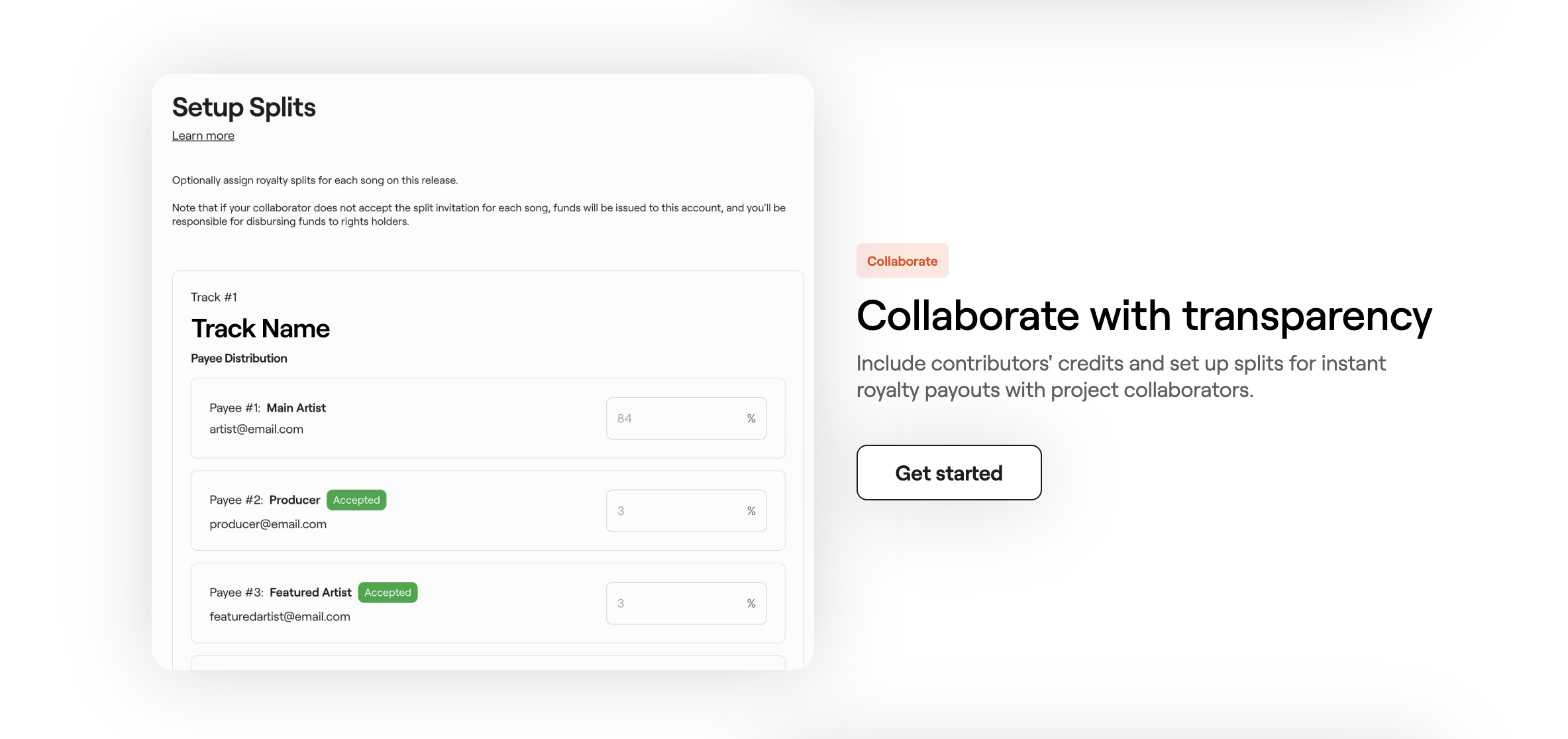Image resolution: width=1568 pixels, height=739 pixels.
Task: Click the Accepted badge beside Featured Artist
Action: [x=388, y=593]
